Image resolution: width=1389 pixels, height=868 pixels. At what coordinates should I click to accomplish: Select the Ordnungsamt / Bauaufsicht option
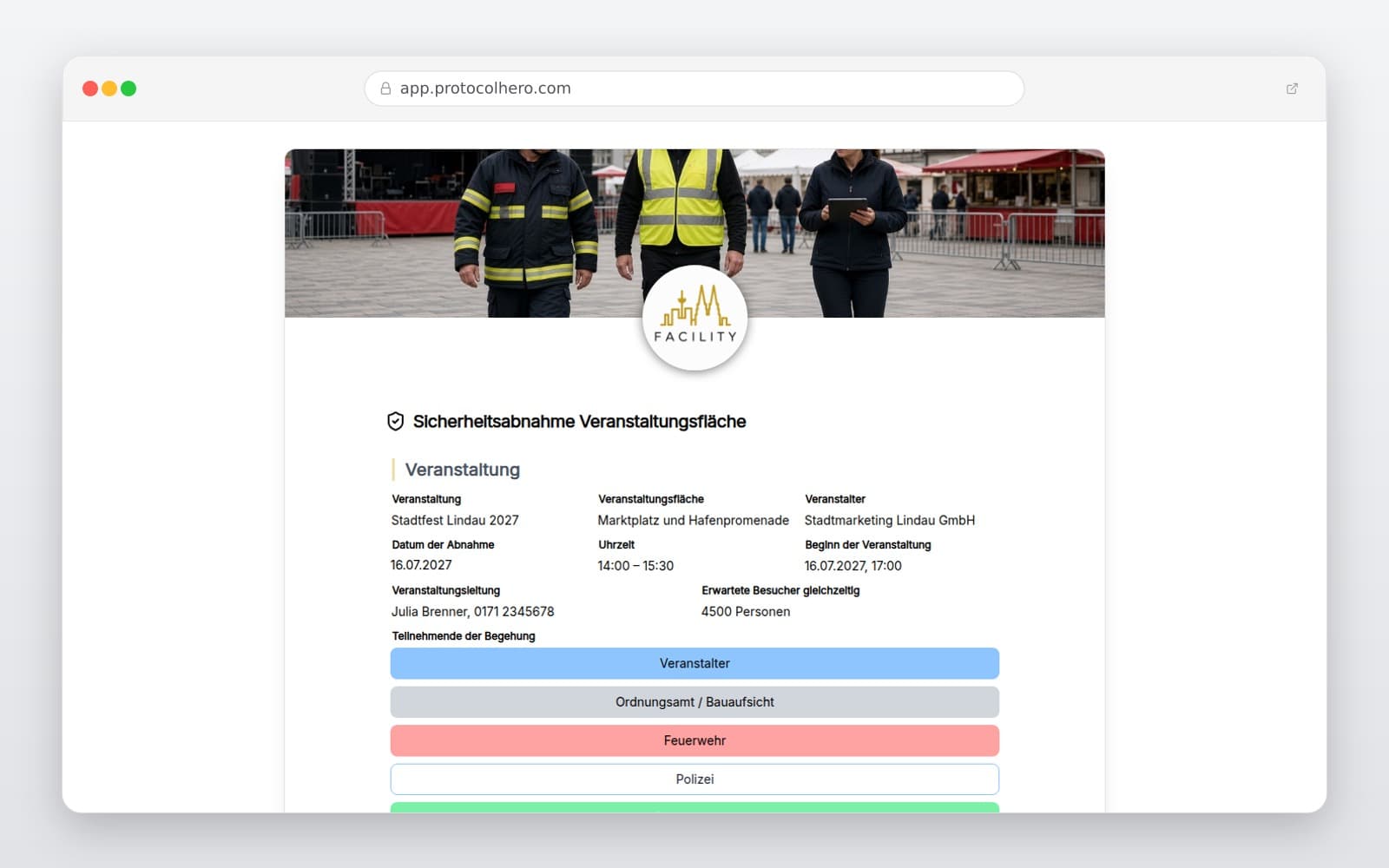point(694,702)
